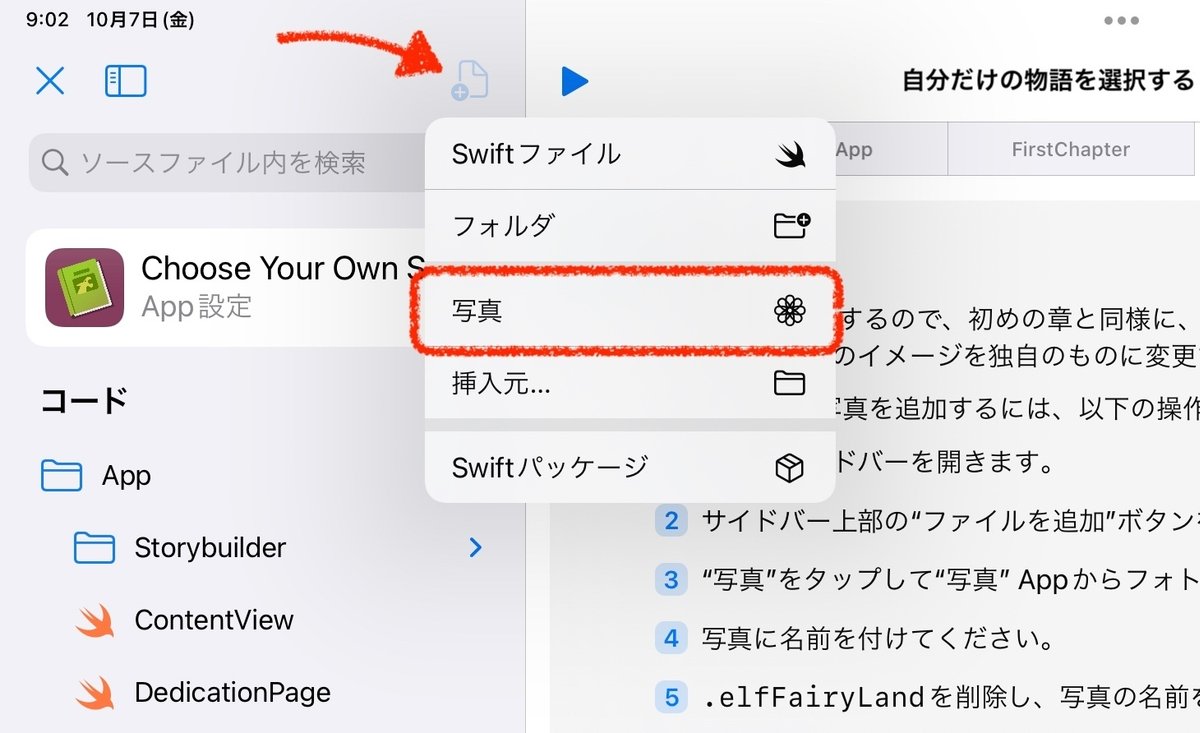Expand the Storybuilder folder chevron
Screen dimensions: 1200x733
476,547
